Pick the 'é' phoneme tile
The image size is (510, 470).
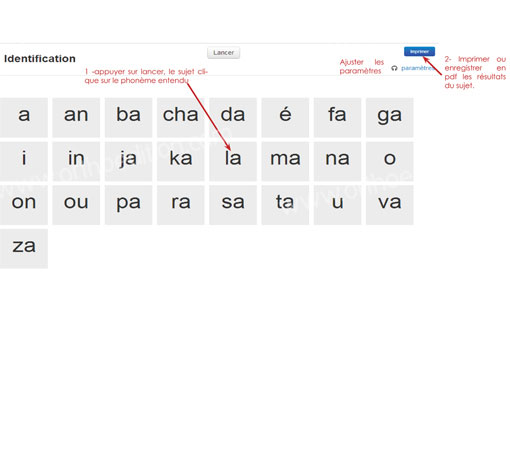pyautogui.click(x=285, y=118)
